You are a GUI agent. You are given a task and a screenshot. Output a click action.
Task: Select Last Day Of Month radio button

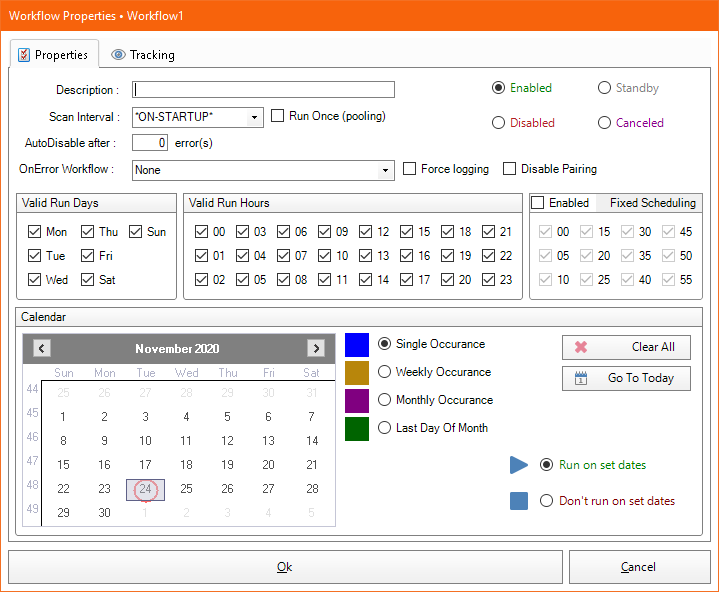[384, 427]
